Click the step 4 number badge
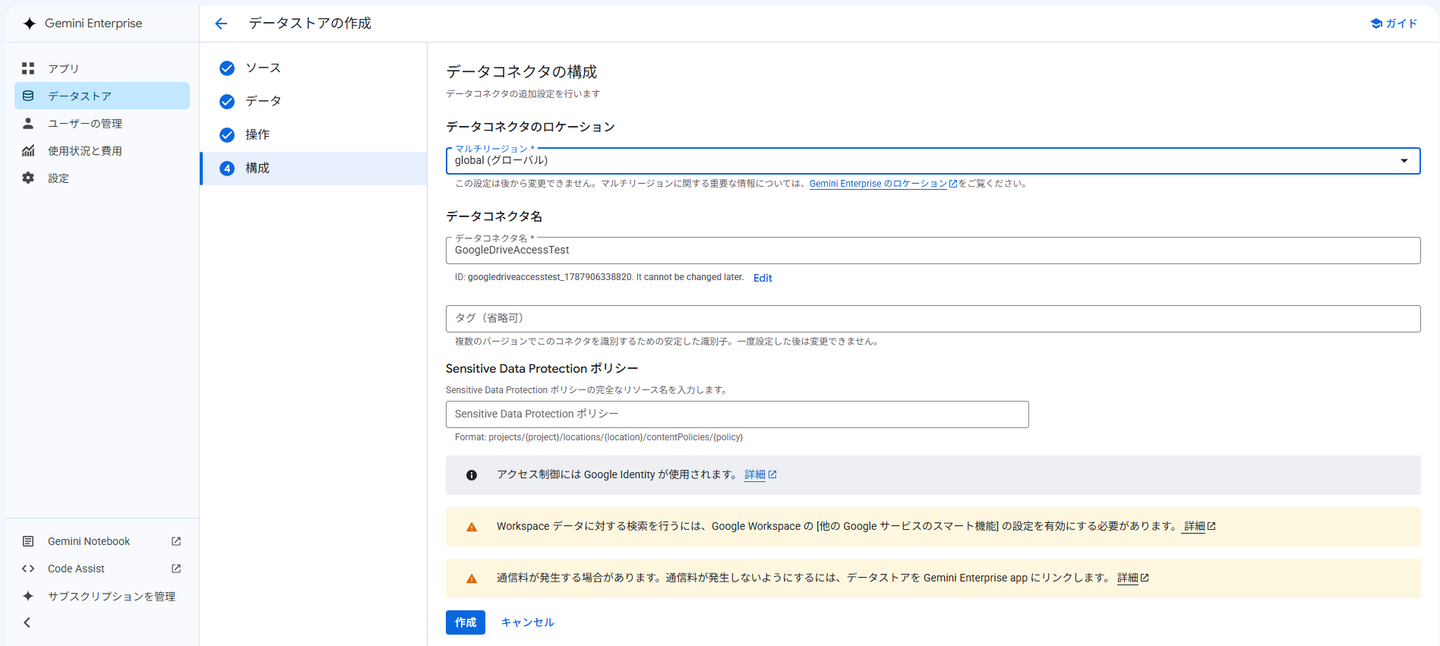The image size is (1440, 646). (x=227, y=168)
